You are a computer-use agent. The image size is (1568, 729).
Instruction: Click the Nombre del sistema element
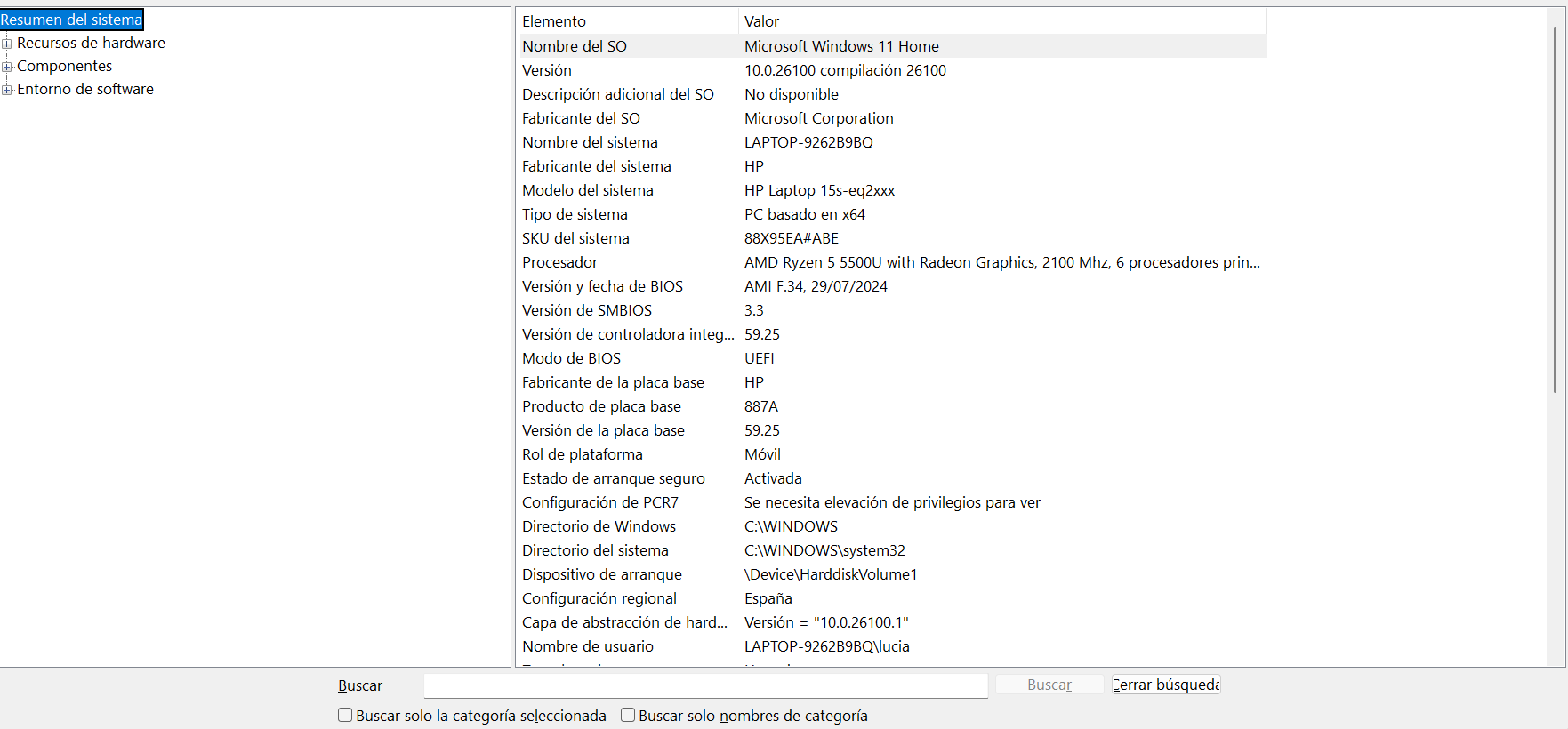[590, 142]
